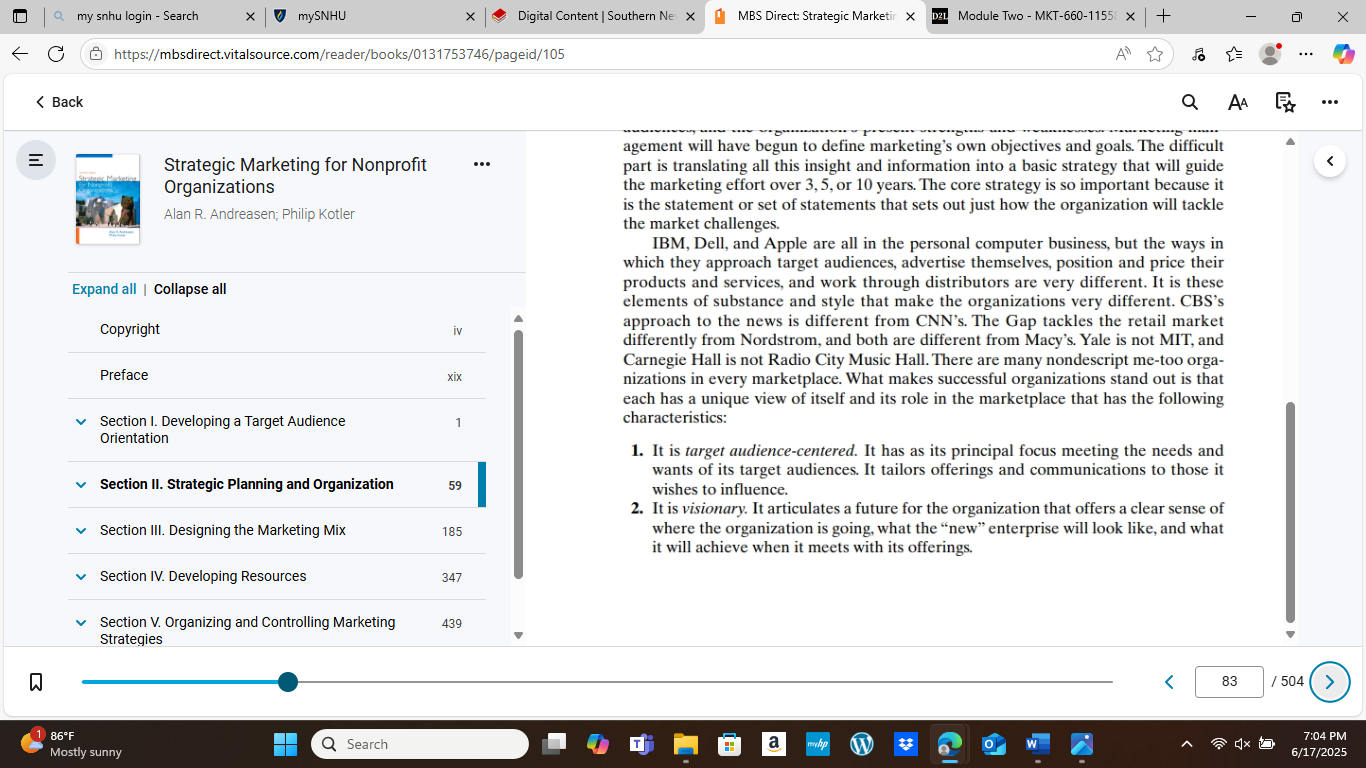Open book options three-dot menu
The width and height of the screenshot is (1366, 768).
tap(482, 164)
